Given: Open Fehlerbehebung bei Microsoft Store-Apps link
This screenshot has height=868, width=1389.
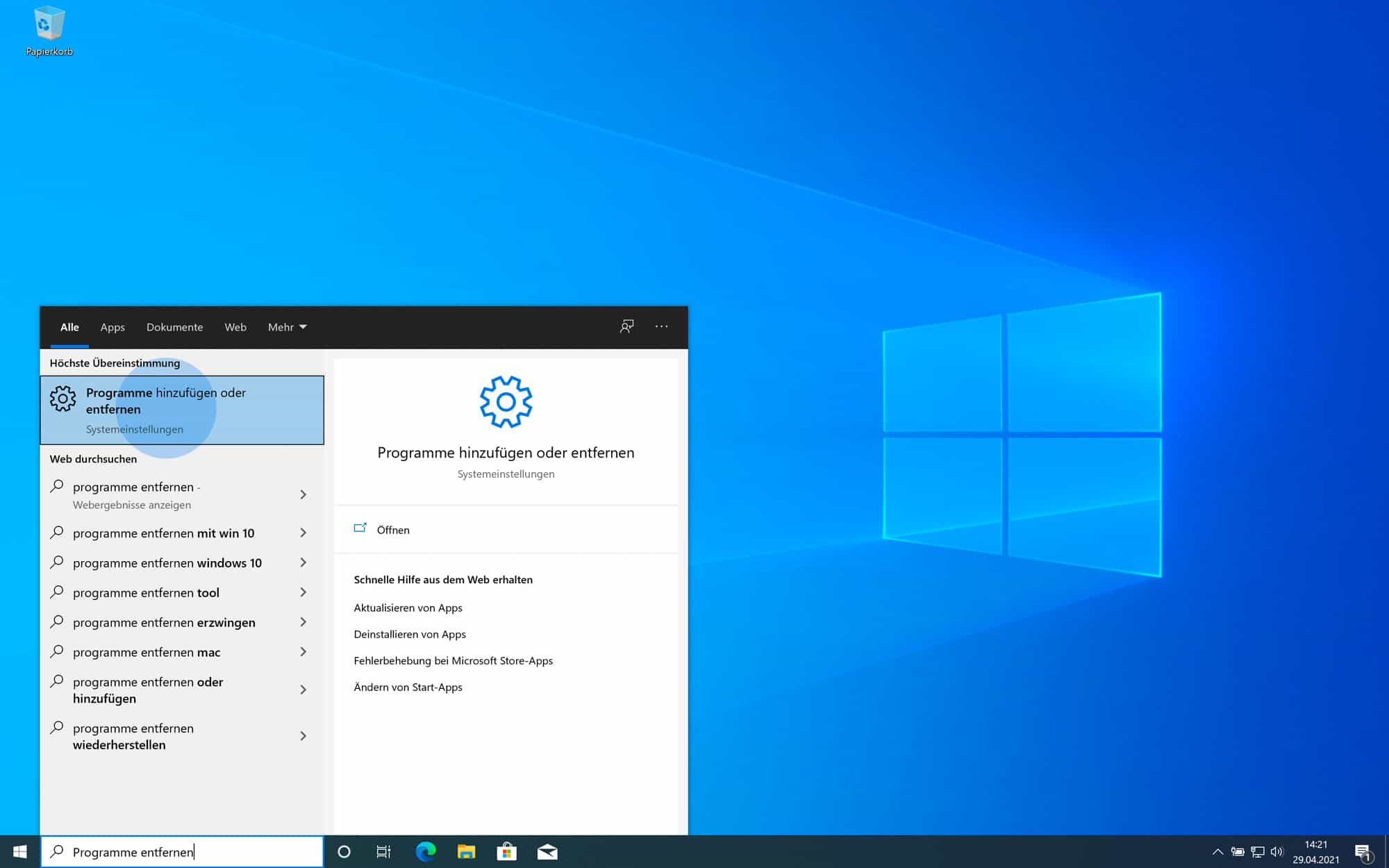Looking at the screenshot, I should point(453,660).
